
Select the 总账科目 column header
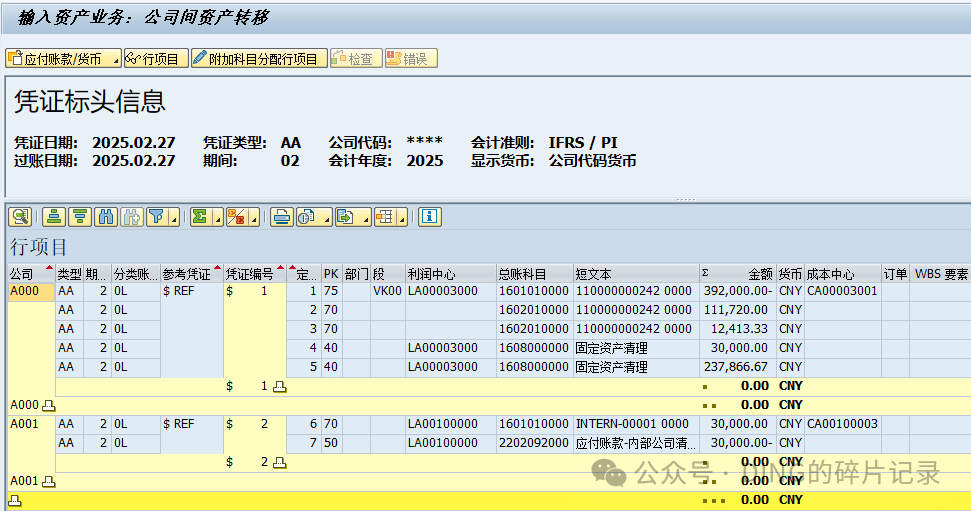(x=534, y=274)
